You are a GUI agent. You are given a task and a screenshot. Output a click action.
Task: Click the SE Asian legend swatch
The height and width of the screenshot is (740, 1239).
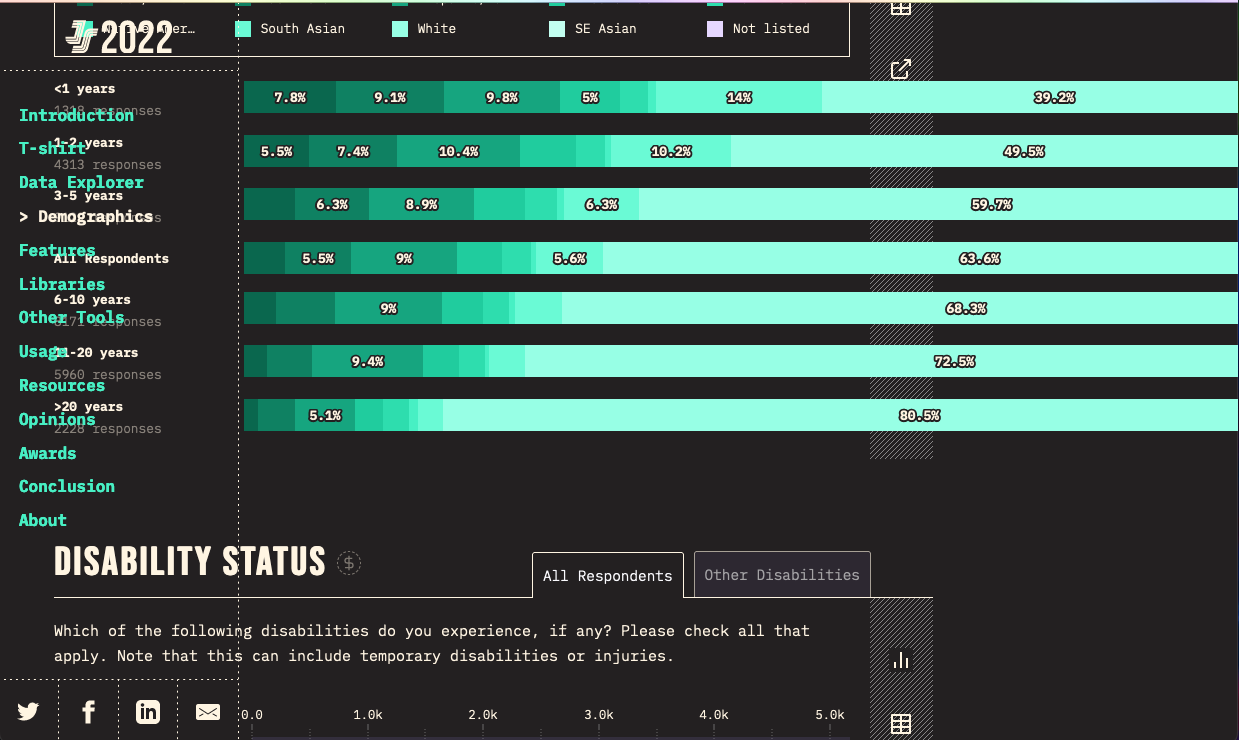557,29
